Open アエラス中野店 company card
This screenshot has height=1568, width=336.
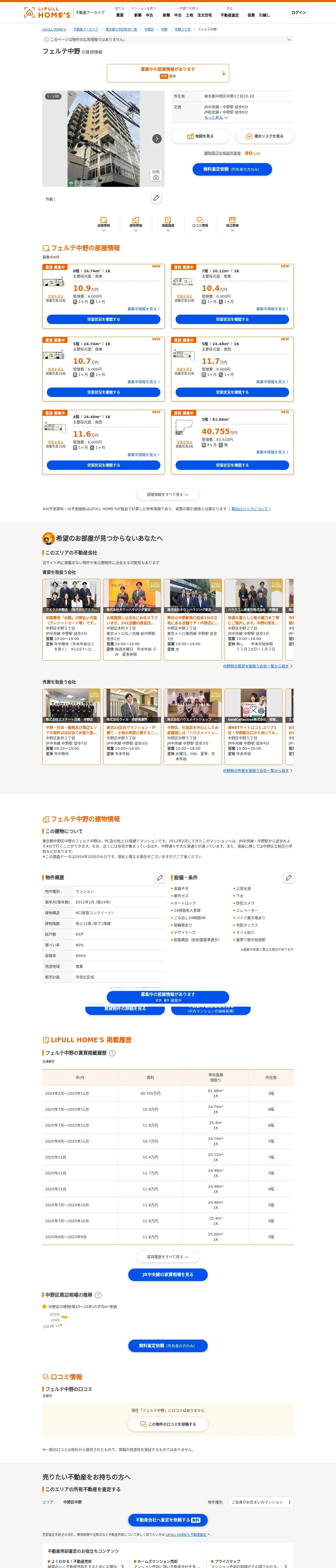(x=71, y=619)
